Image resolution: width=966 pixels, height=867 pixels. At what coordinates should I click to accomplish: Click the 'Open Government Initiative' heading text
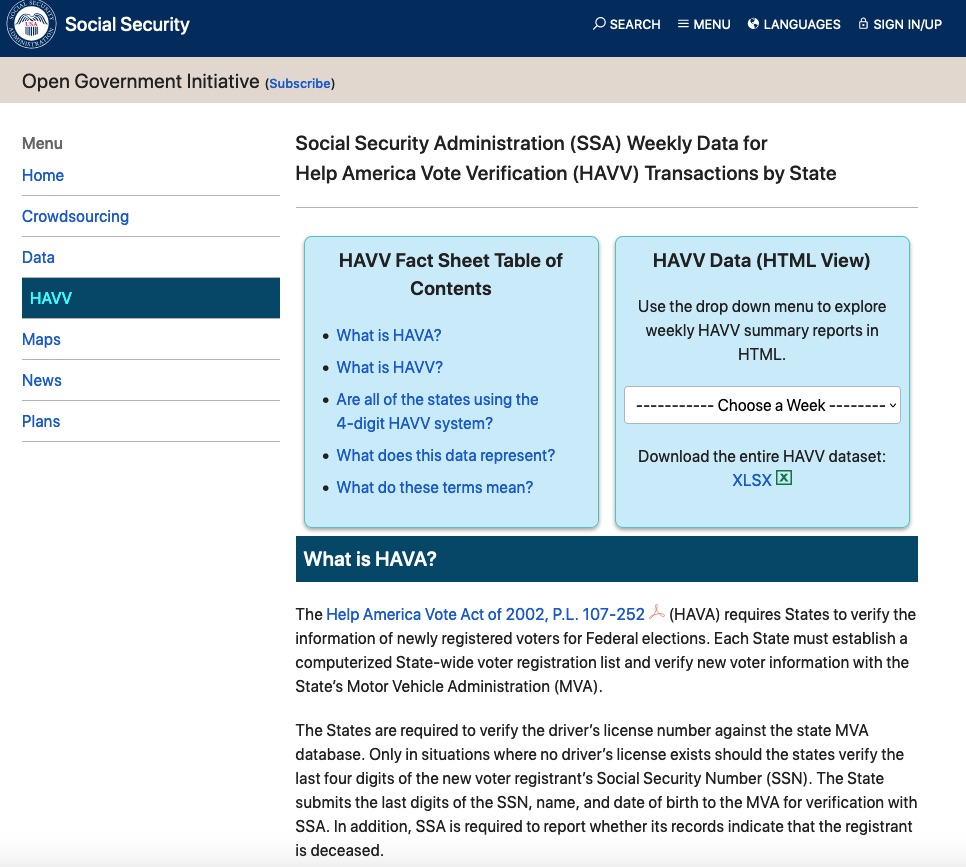coord(140,81)
